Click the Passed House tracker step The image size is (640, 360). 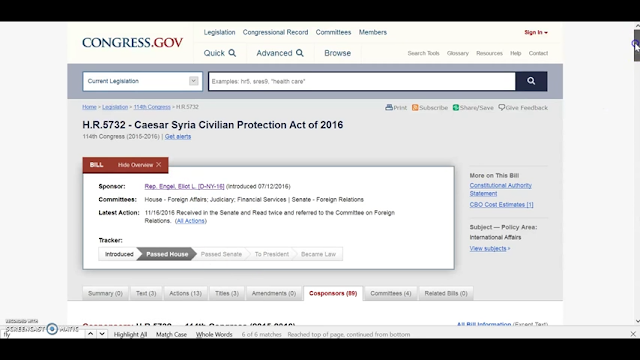tap(167, 254)
